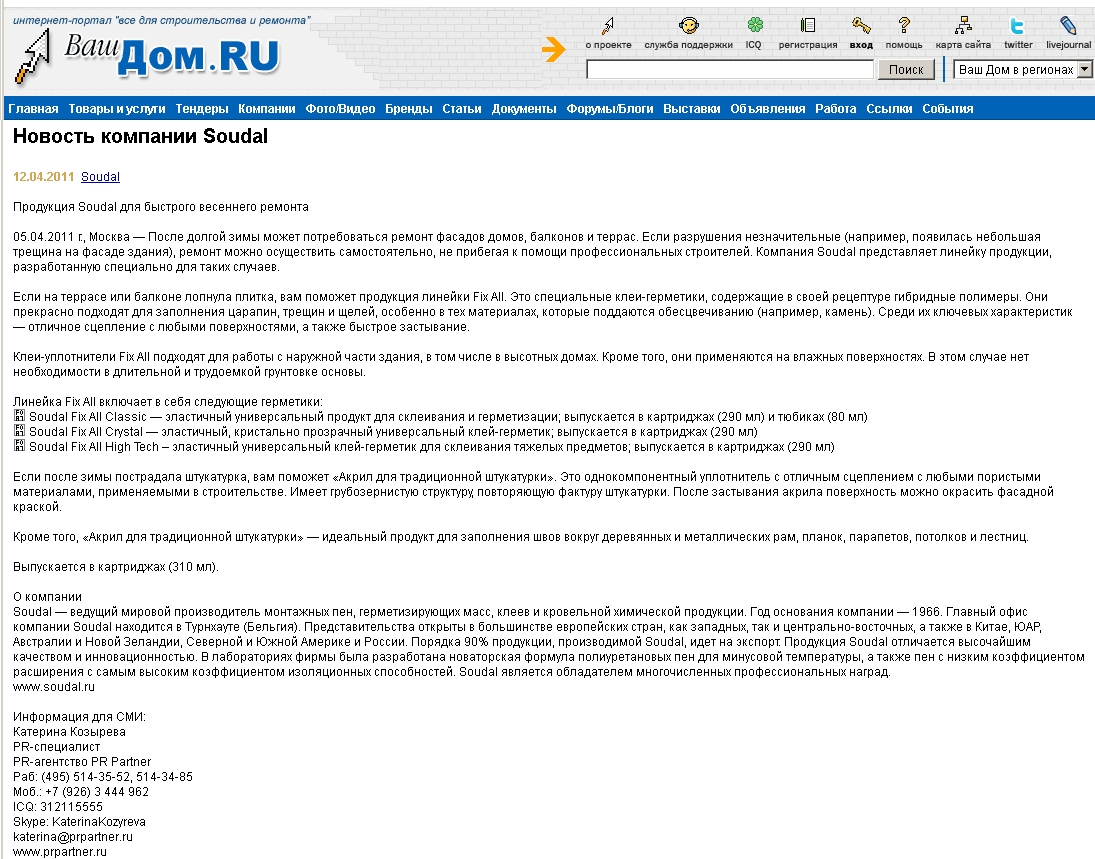The image size is (1095, 859).
Task: Click the Поиск search button
Action: pyautogui.click(x=906, y=69)
